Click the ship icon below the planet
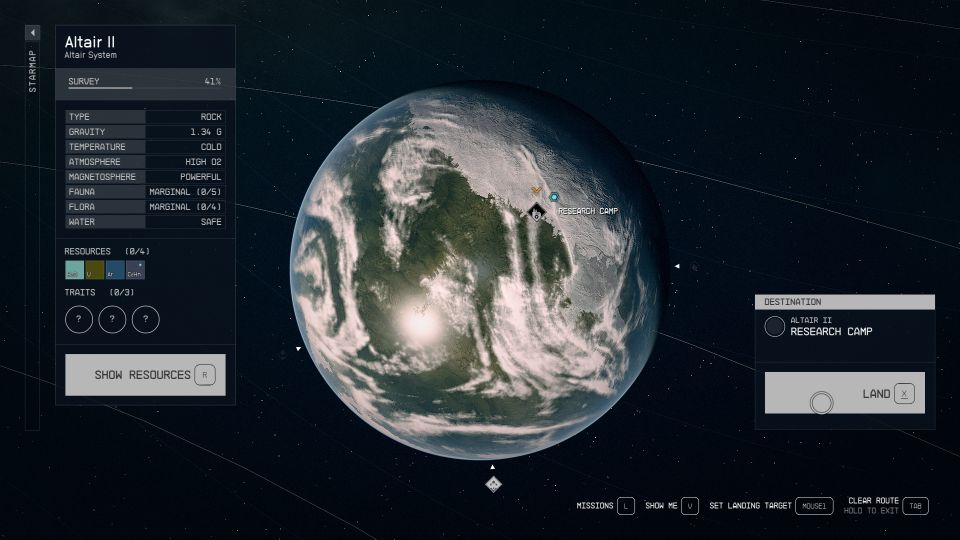 tap(493, 484)
